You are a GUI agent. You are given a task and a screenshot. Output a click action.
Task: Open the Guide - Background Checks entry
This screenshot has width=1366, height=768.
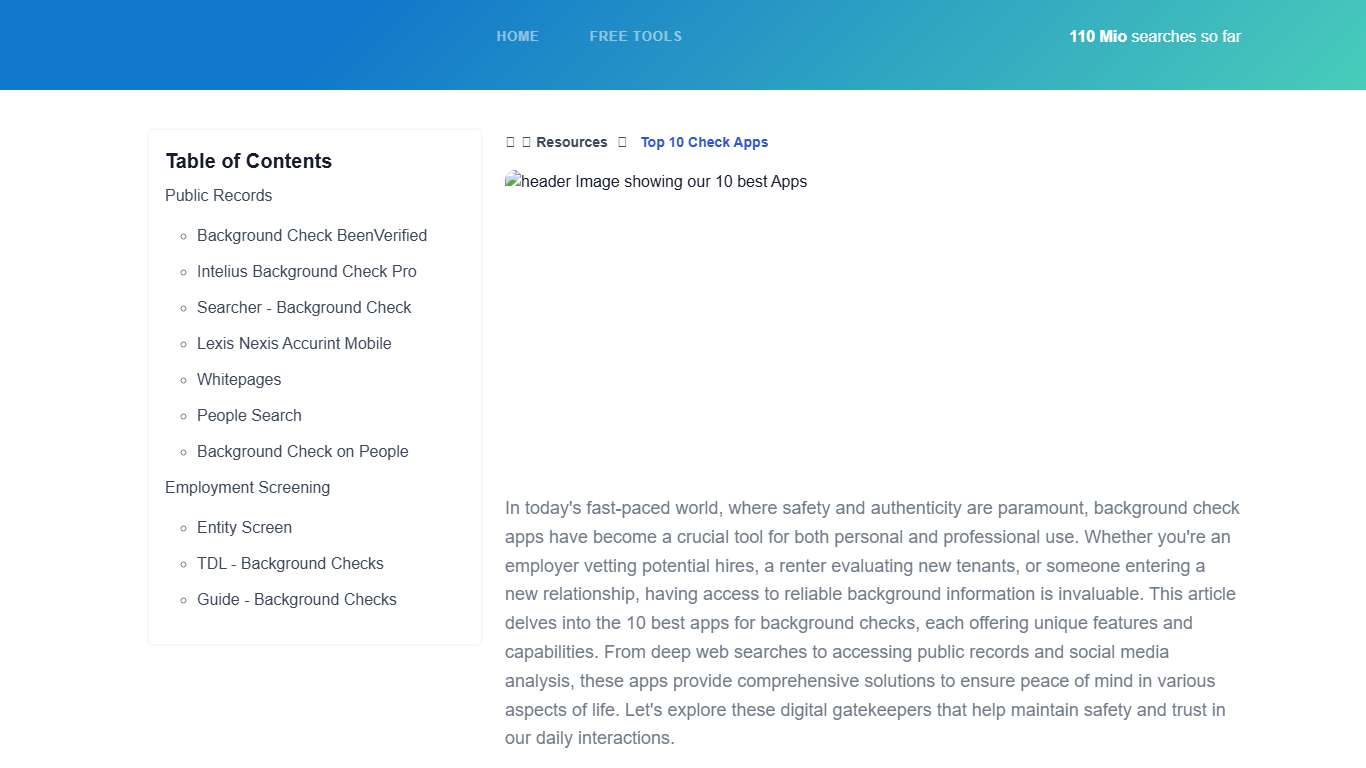(x=297, y=599)
